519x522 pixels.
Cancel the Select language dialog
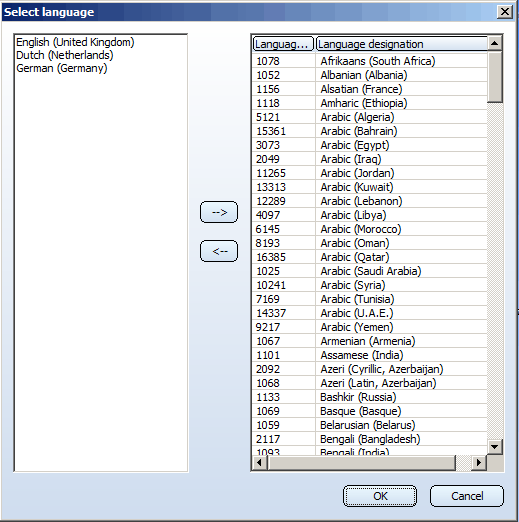467,496
